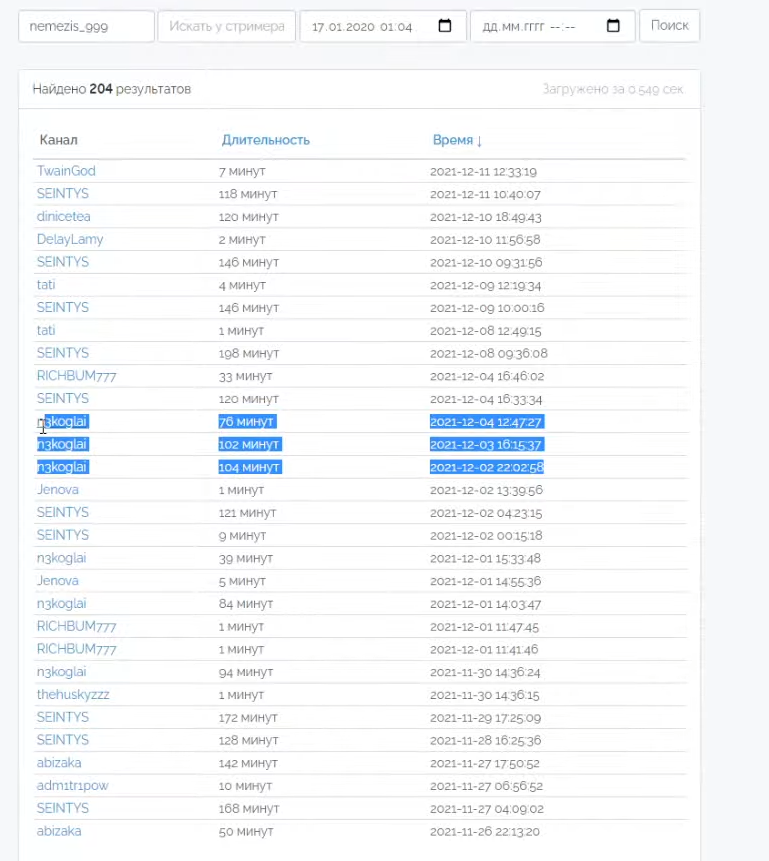Open tati link dated 2021-12-09 12:19:34
Screen dimensions: 769x861
pos(46,285)
